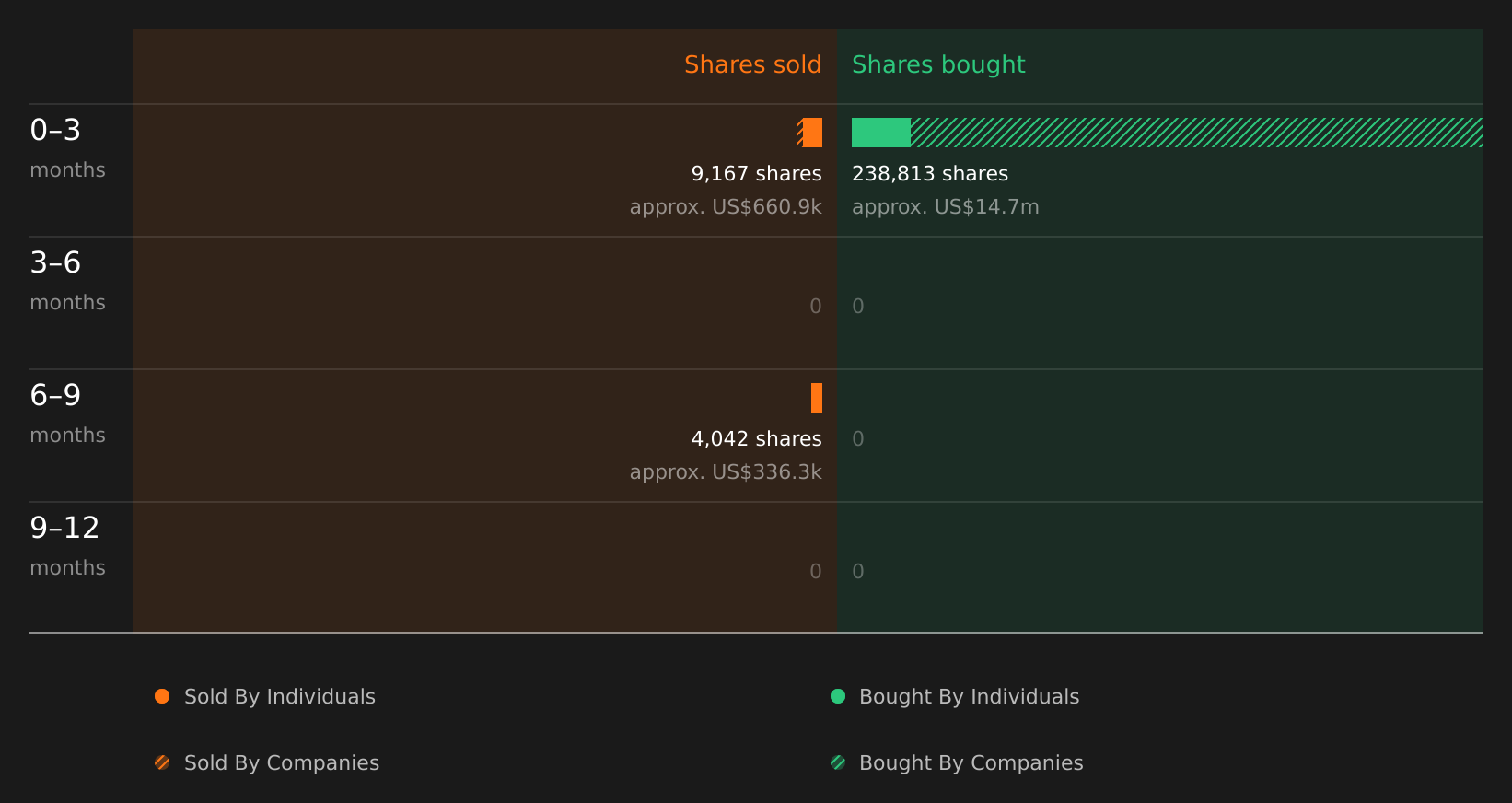Select the Sold By Companies legend label
The width and height of the screenshot is (1512, 803).
pos(282,763)
